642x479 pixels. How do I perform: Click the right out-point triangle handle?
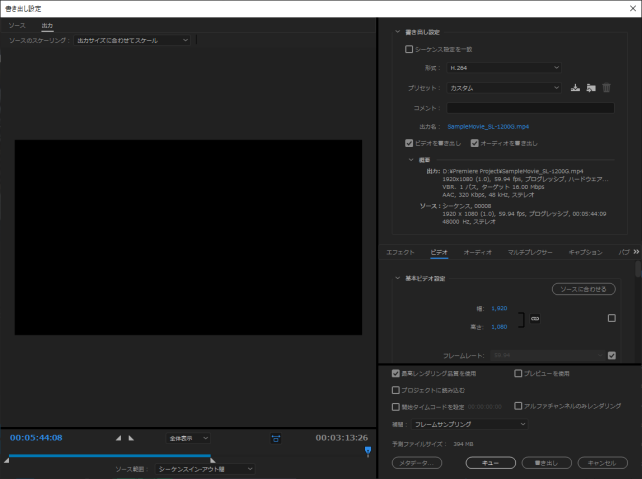tap(213, 460)
